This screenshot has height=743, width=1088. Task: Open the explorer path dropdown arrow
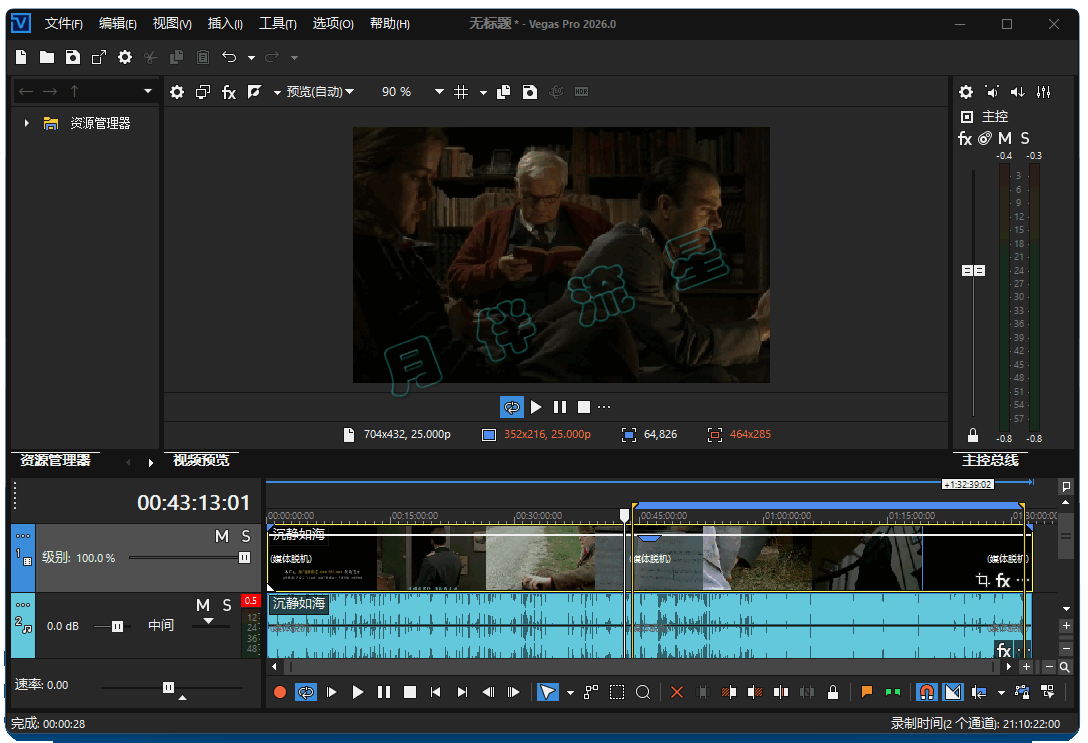click(147, 92)
